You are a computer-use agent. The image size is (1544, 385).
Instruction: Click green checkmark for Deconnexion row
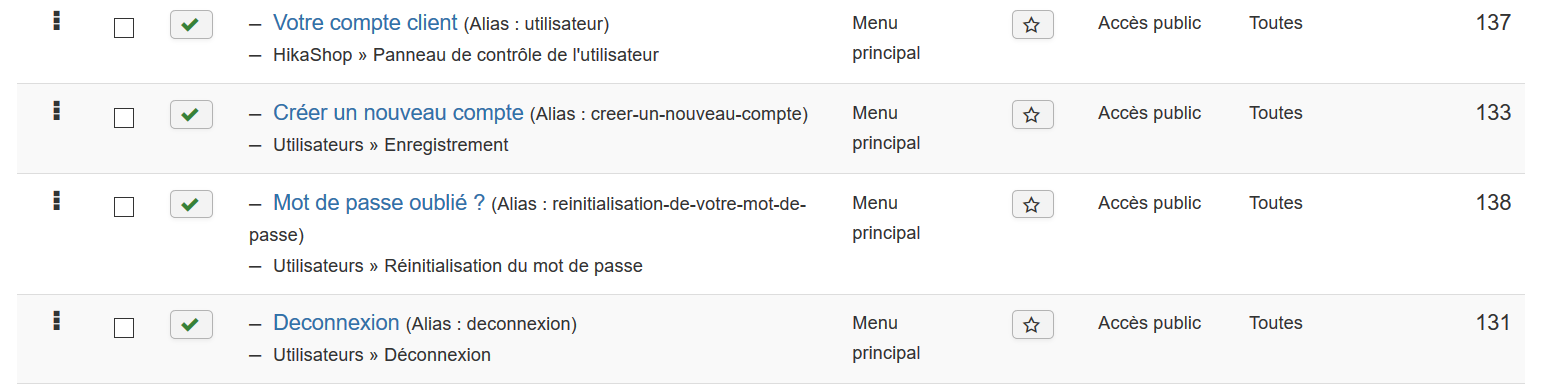click(x=191, y=325)
